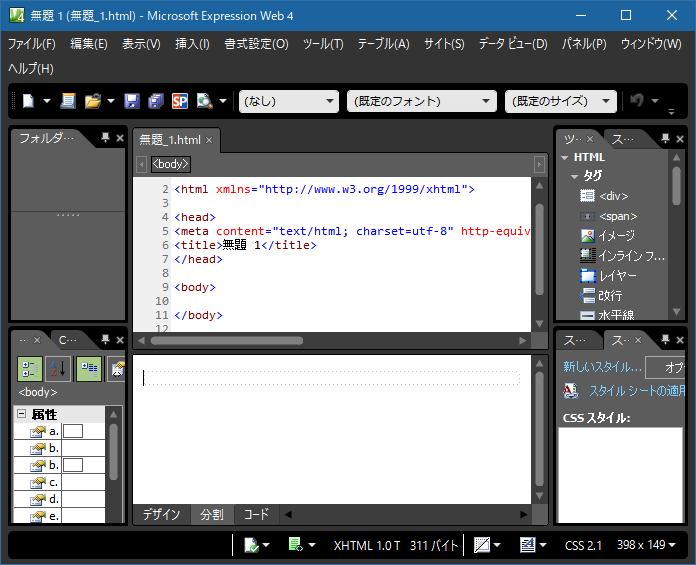Select the 無題_1.html document tab
The height and width of the screenshot is (565, 696).
click(x=170, y=140)
